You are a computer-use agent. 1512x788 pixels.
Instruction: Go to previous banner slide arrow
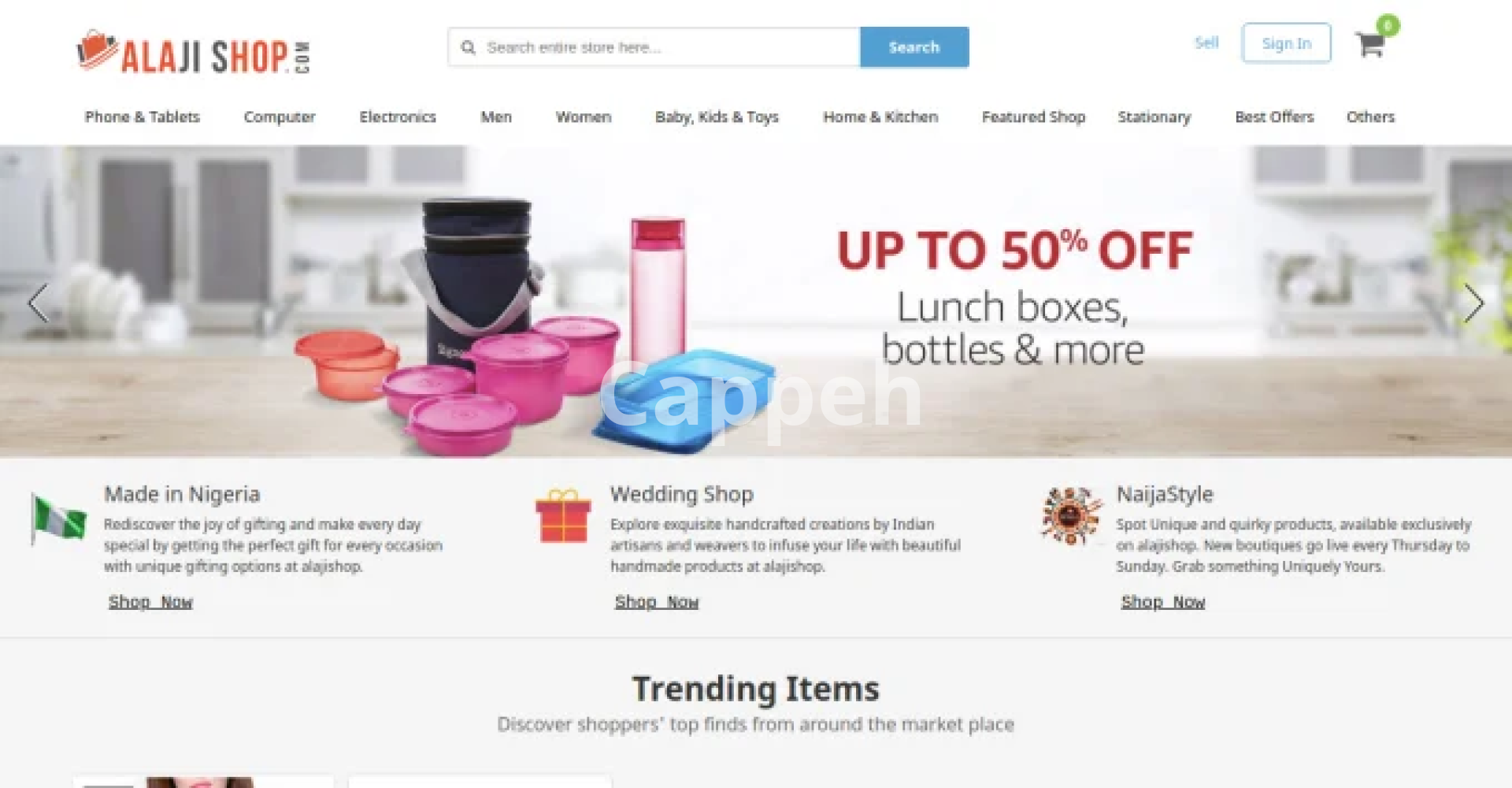(38, 303)
